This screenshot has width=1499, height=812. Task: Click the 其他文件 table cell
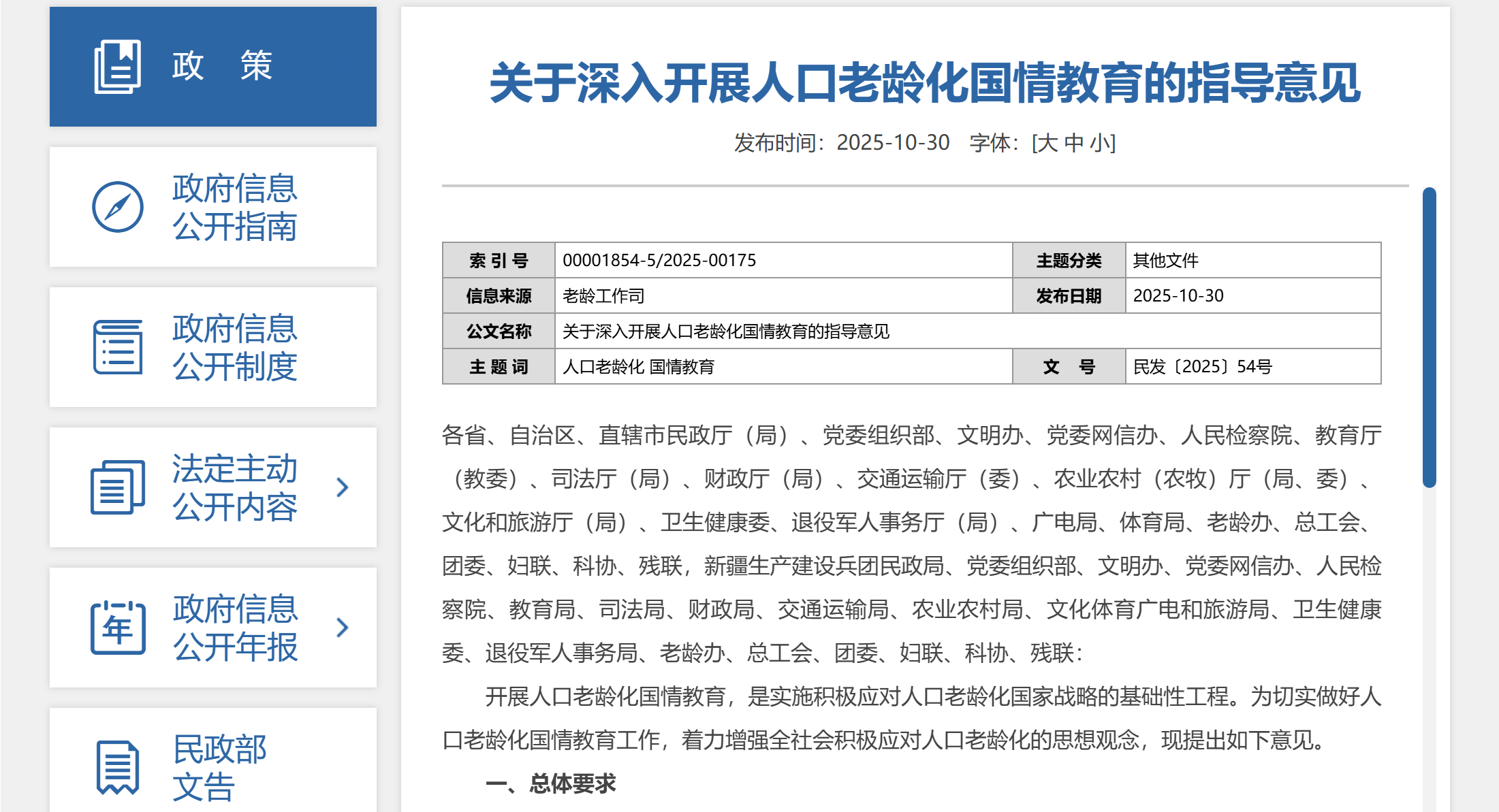[x=1253, y=260]
